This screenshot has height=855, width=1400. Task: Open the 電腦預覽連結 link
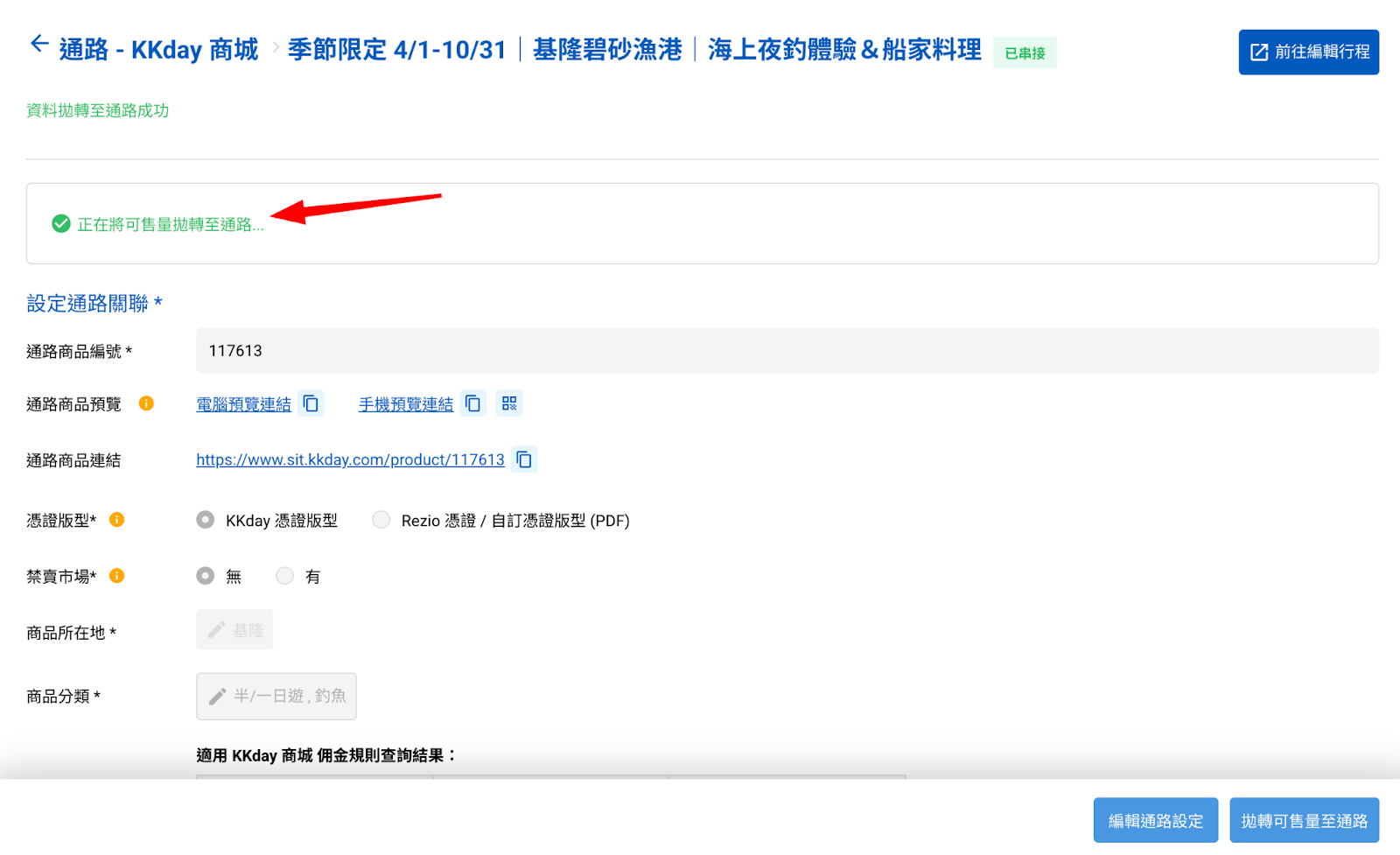pos(243,404)
